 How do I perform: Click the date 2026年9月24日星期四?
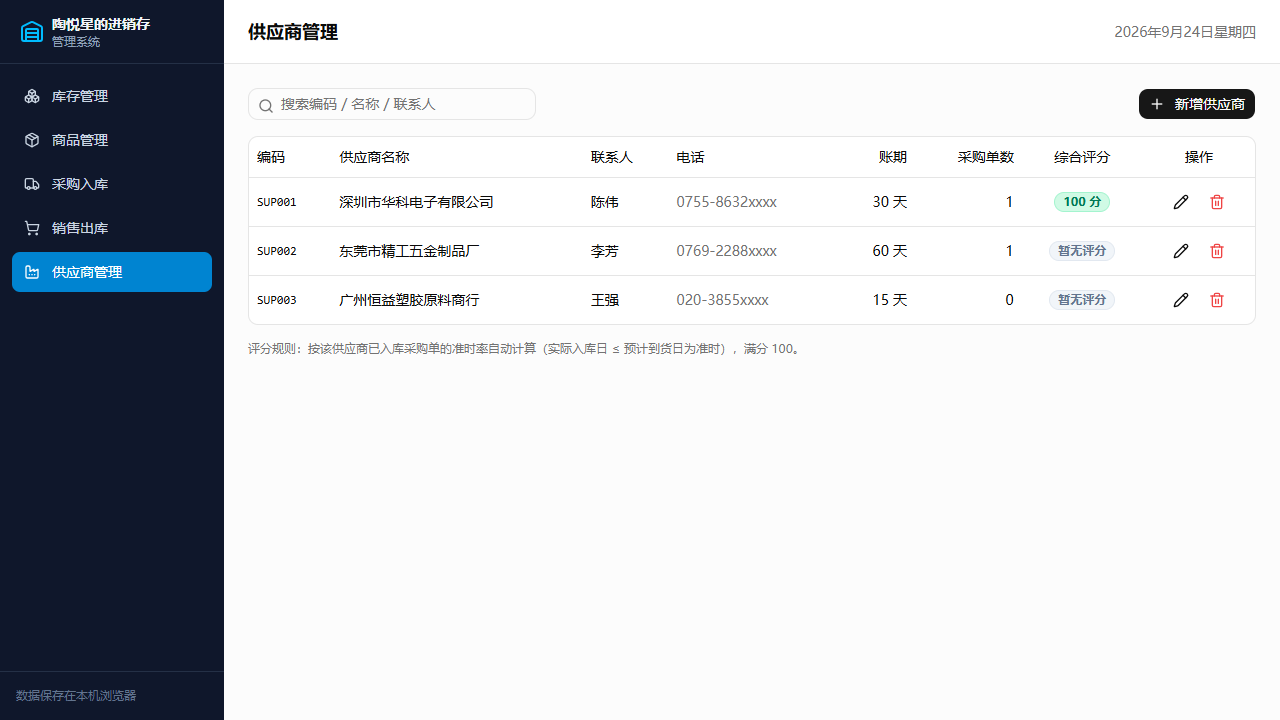point(1185,32)
